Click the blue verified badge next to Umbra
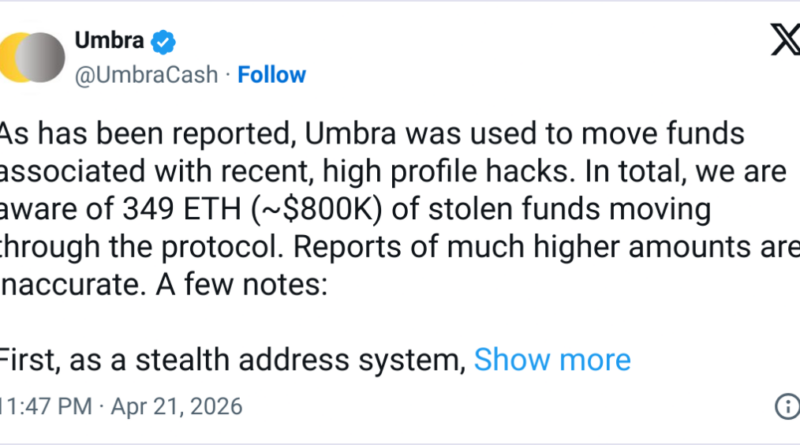Screen dimensions: 800x445 (162, 42)
